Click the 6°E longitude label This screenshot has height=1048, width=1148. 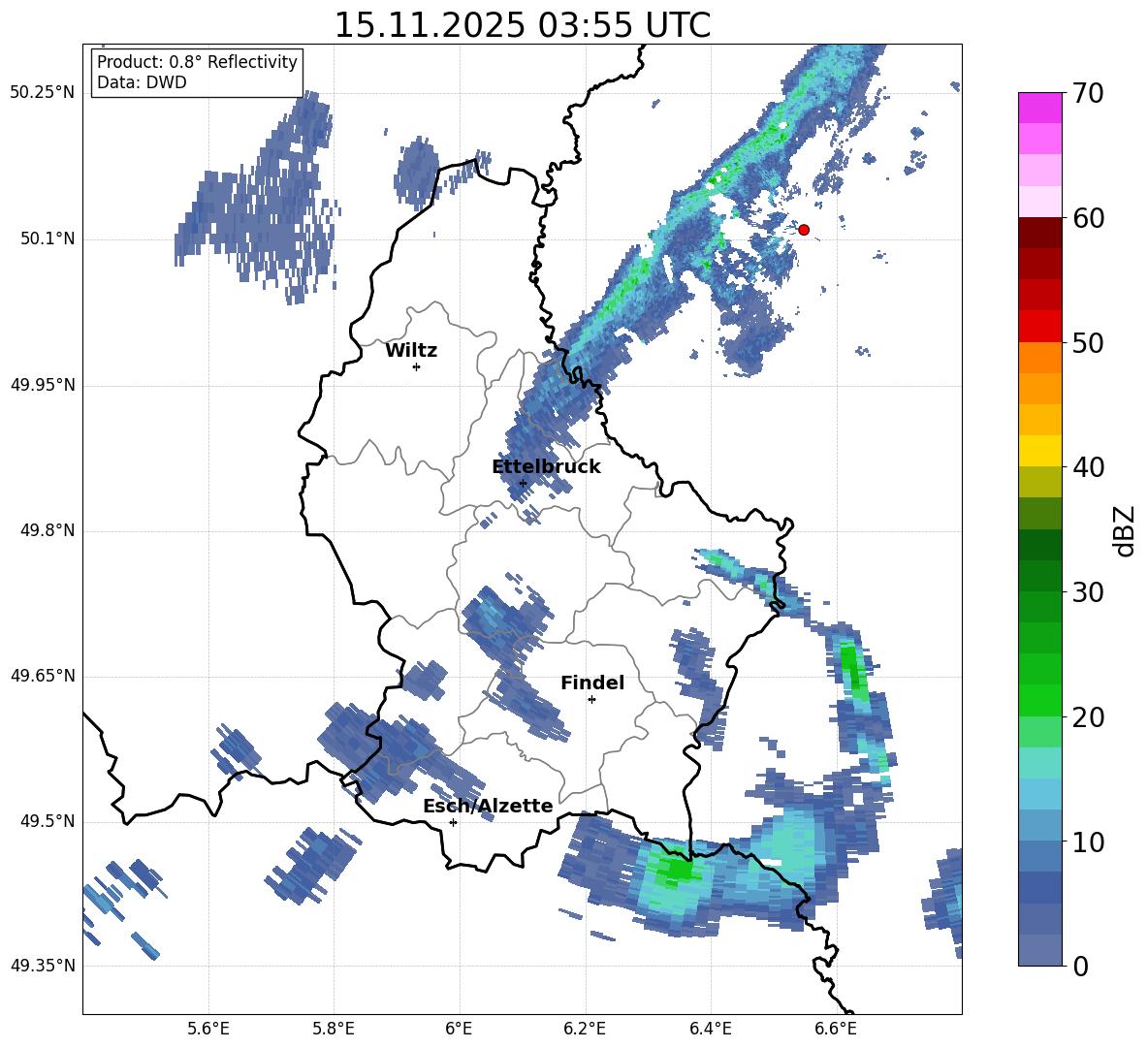[459, 1029]
